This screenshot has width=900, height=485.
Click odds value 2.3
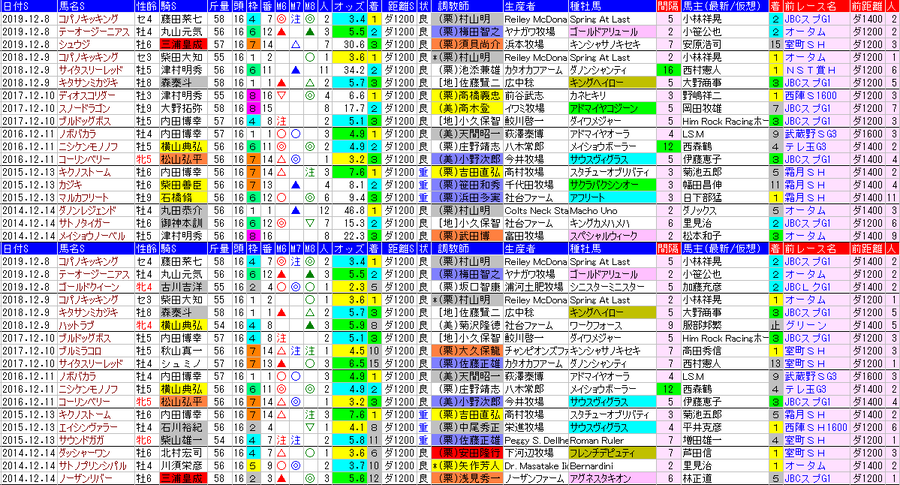pos(356,287)
